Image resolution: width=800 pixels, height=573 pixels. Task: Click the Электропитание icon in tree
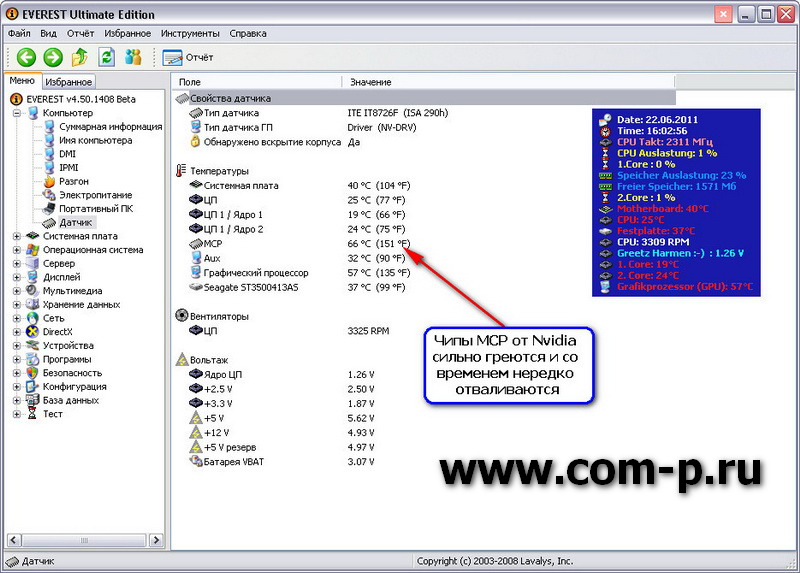[x=49, y=195]
